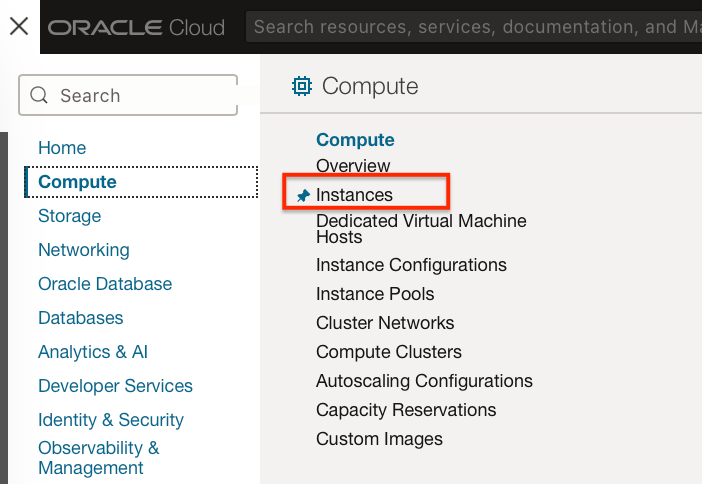This screenshot has height=484, width=702.
Task: Open Home in the navigation menu
Action: [x=62, y=148]
